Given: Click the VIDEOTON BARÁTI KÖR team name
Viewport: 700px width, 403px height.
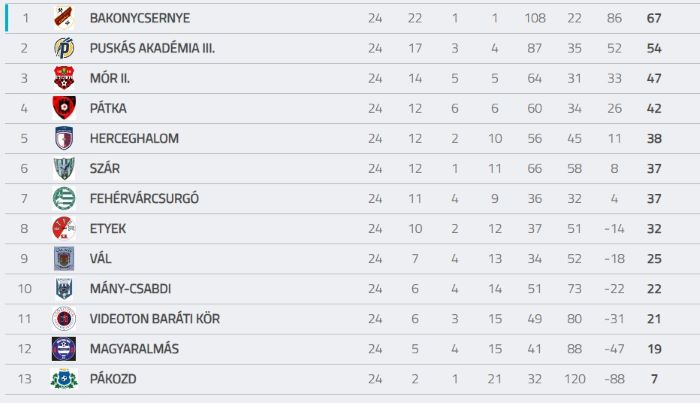Looking at the screenshot, I should tap(155, 319).
